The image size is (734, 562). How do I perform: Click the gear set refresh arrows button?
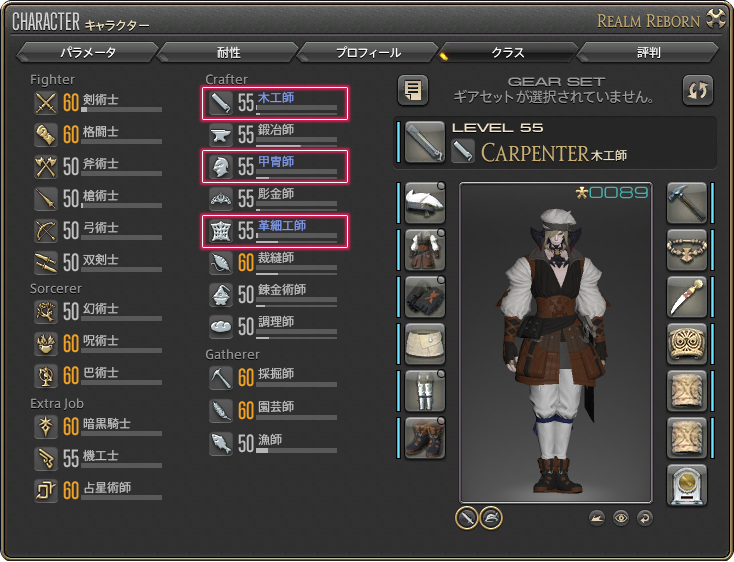(x=697, y=90)
